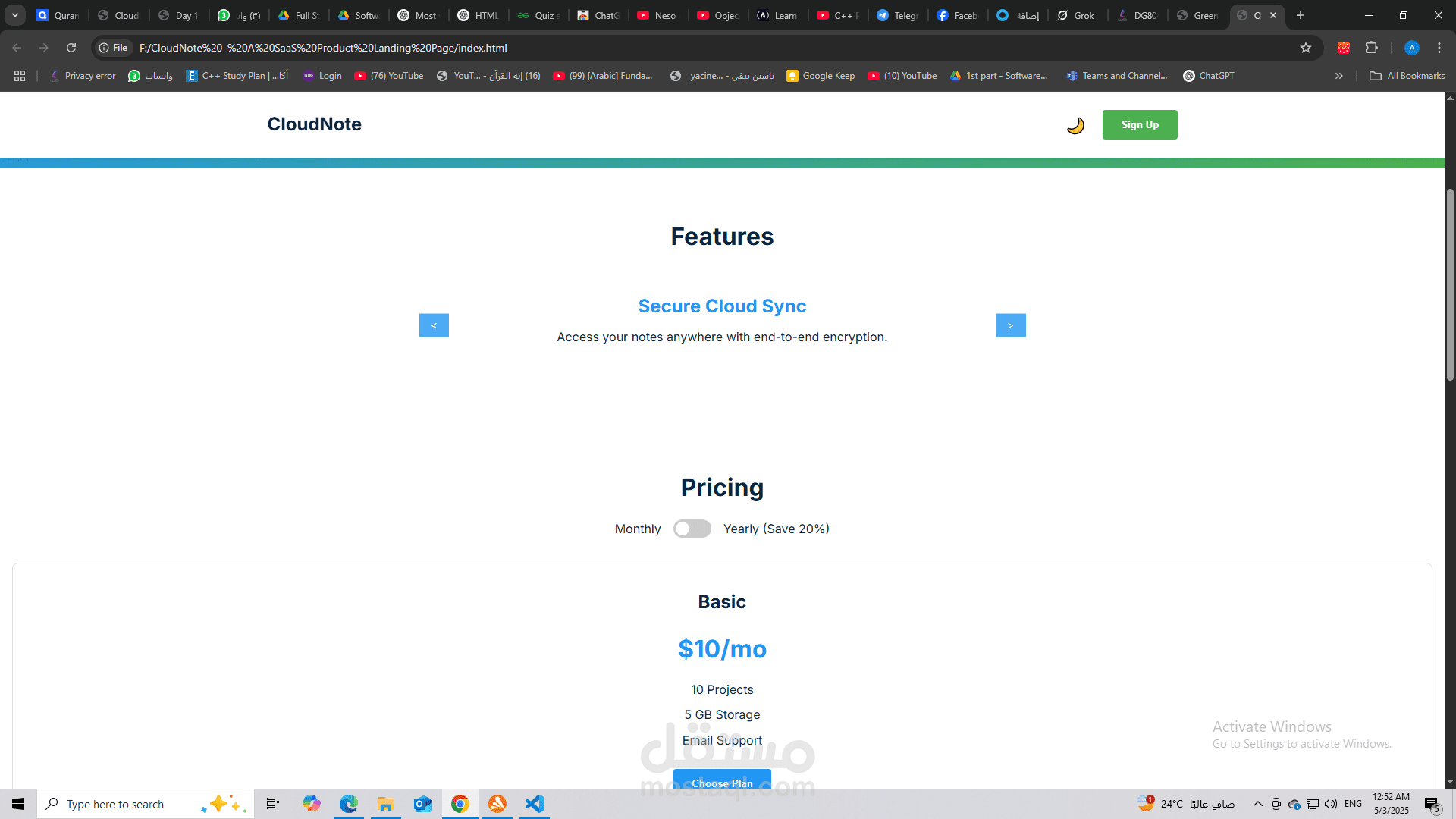
Task: Open the browser extensions puzzle icon
Action: coord(1373,47)
